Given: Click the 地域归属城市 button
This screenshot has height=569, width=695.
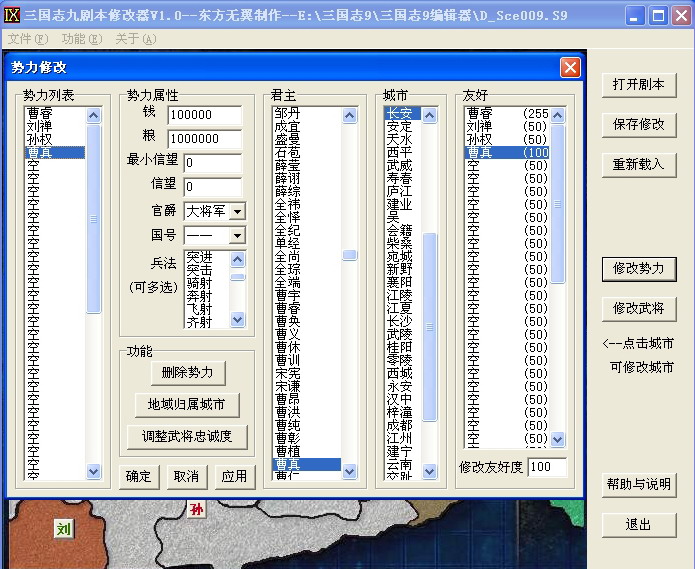Looking at the screenshot, I should click(187, 405).
